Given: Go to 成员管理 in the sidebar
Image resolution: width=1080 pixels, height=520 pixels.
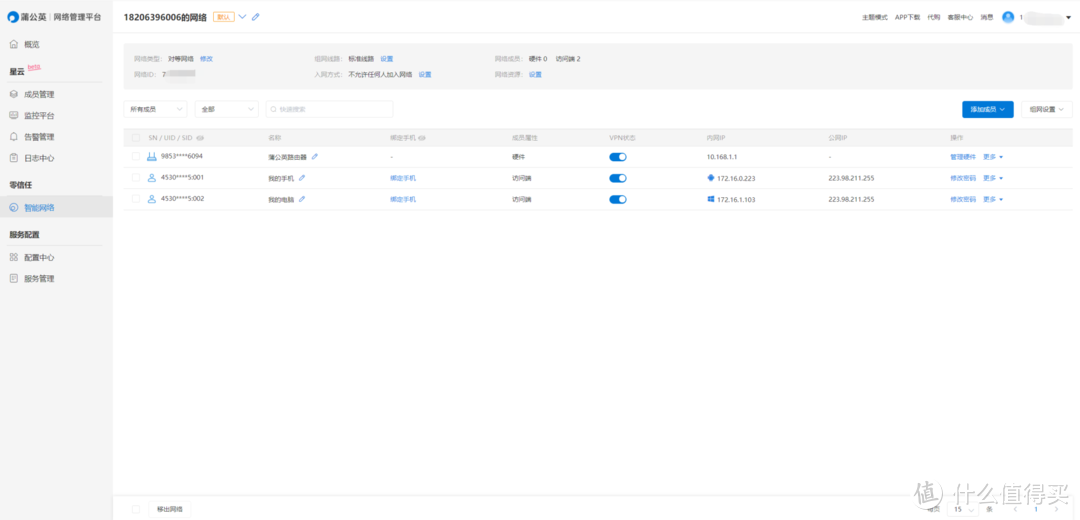Looking at the screenshot, I should tap(39, 95).
